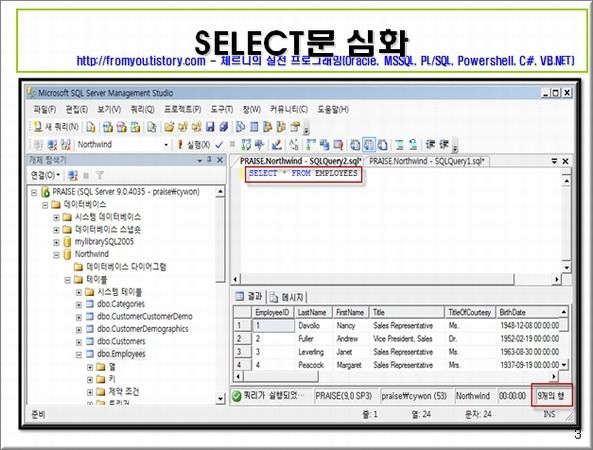Select Results to File icon
This screenshot has height=450, width=593.
(382, 144)
